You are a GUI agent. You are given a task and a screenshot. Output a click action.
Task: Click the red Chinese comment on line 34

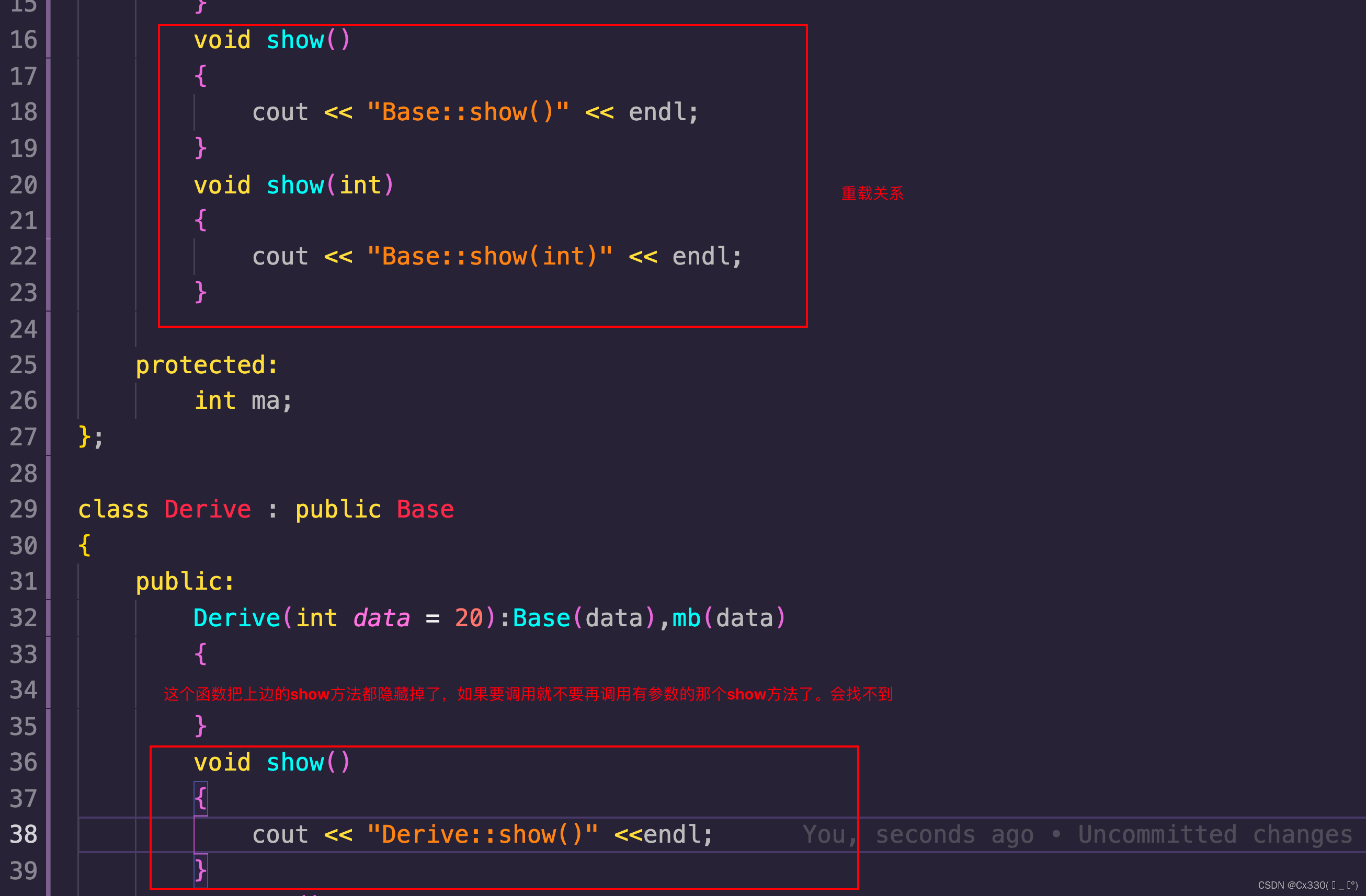528,694
